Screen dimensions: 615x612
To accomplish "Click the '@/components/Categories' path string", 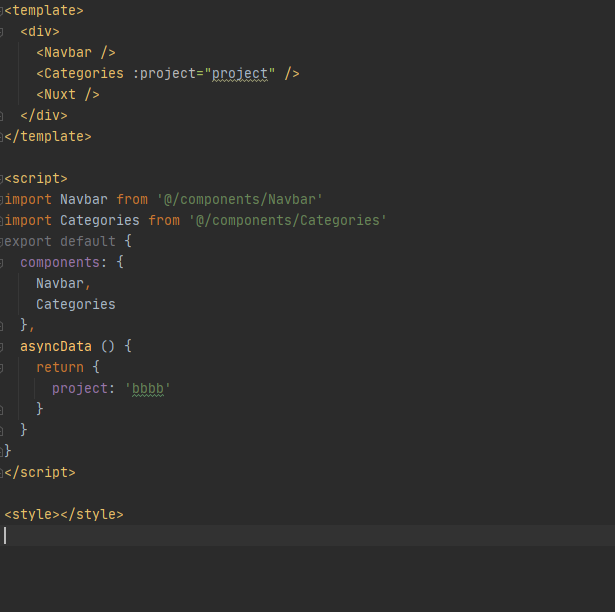I will [287, 220].
